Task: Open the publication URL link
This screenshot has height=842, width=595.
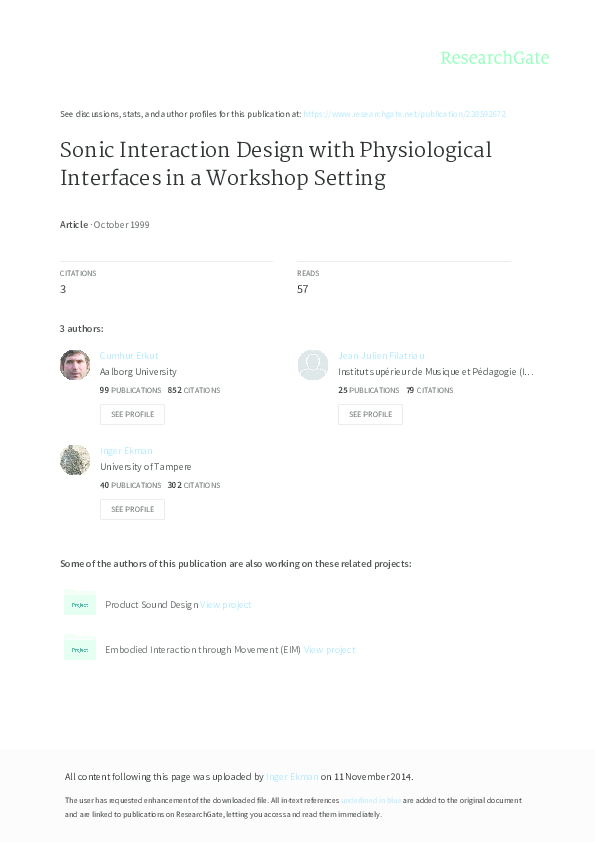Action: coord(404,114)
